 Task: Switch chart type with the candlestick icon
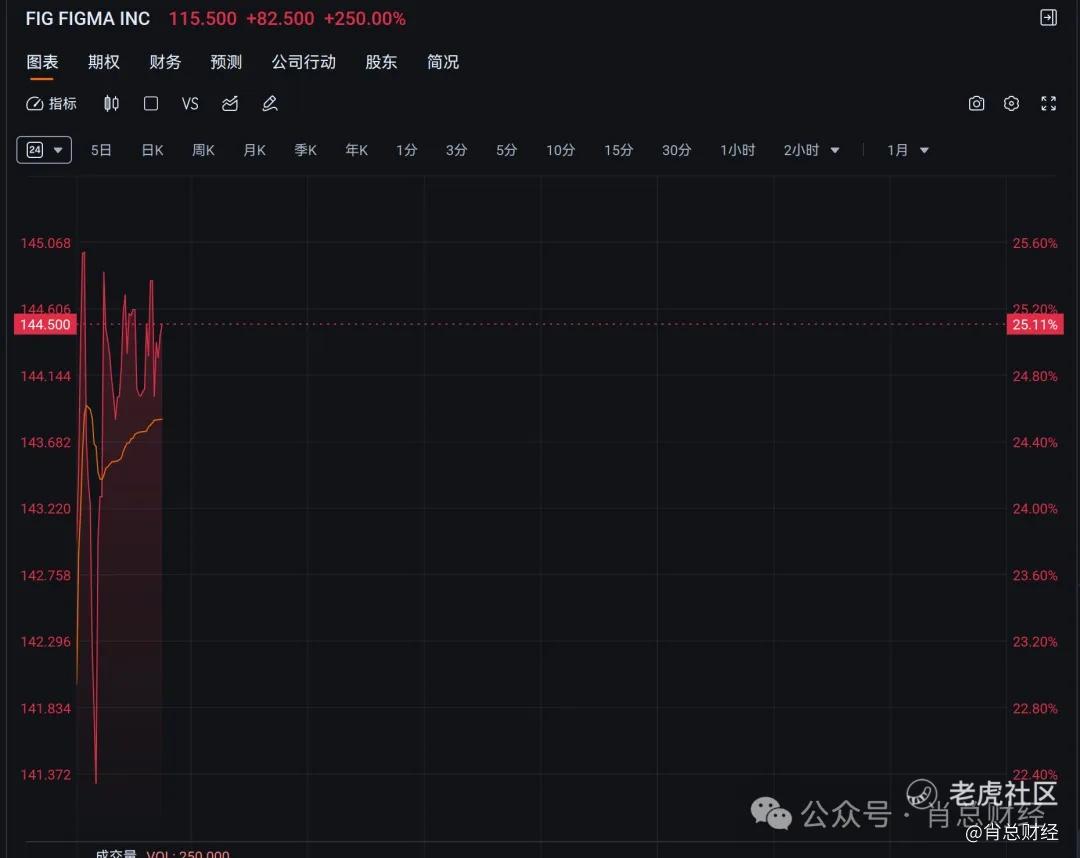[x=111, y=103]
